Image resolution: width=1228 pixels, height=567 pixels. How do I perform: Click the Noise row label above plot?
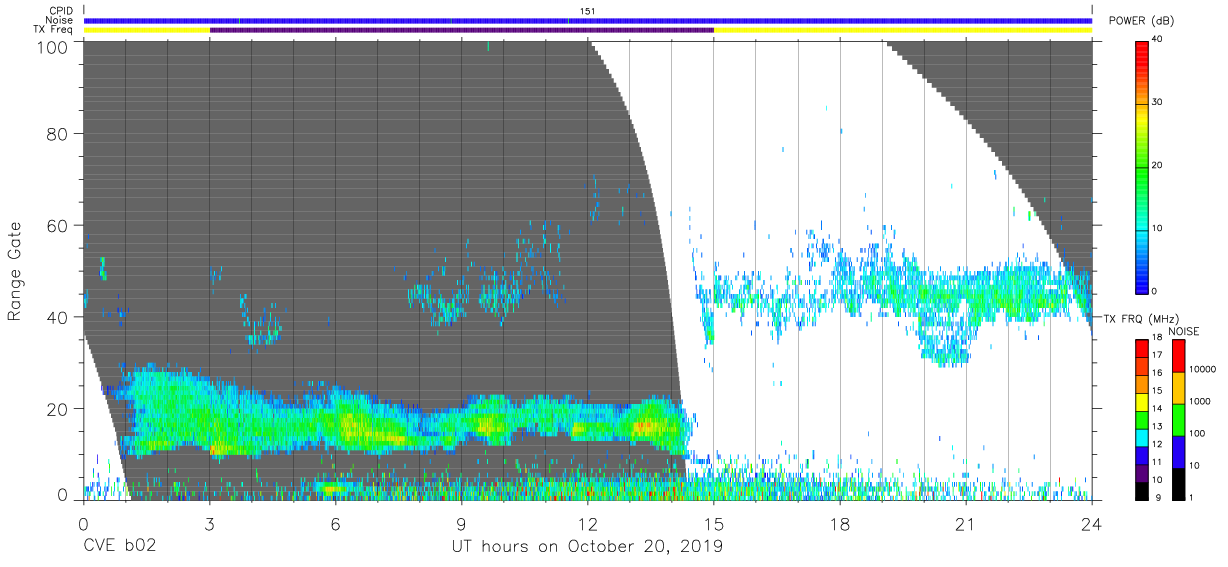coord(60,20)
